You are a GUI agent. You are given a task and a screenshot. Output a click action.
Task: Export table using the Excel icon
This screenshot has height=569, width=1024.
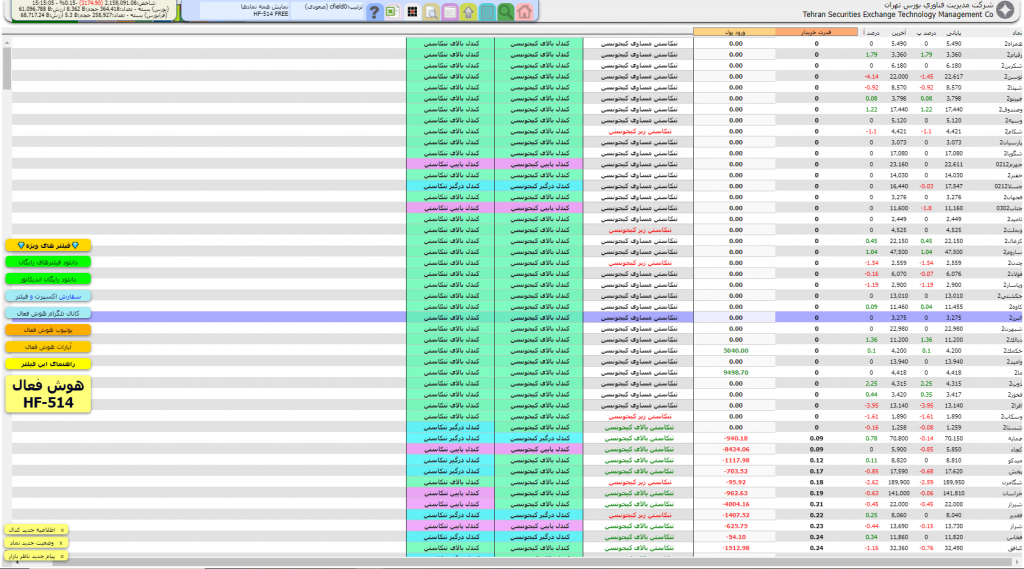coord(392,12)
